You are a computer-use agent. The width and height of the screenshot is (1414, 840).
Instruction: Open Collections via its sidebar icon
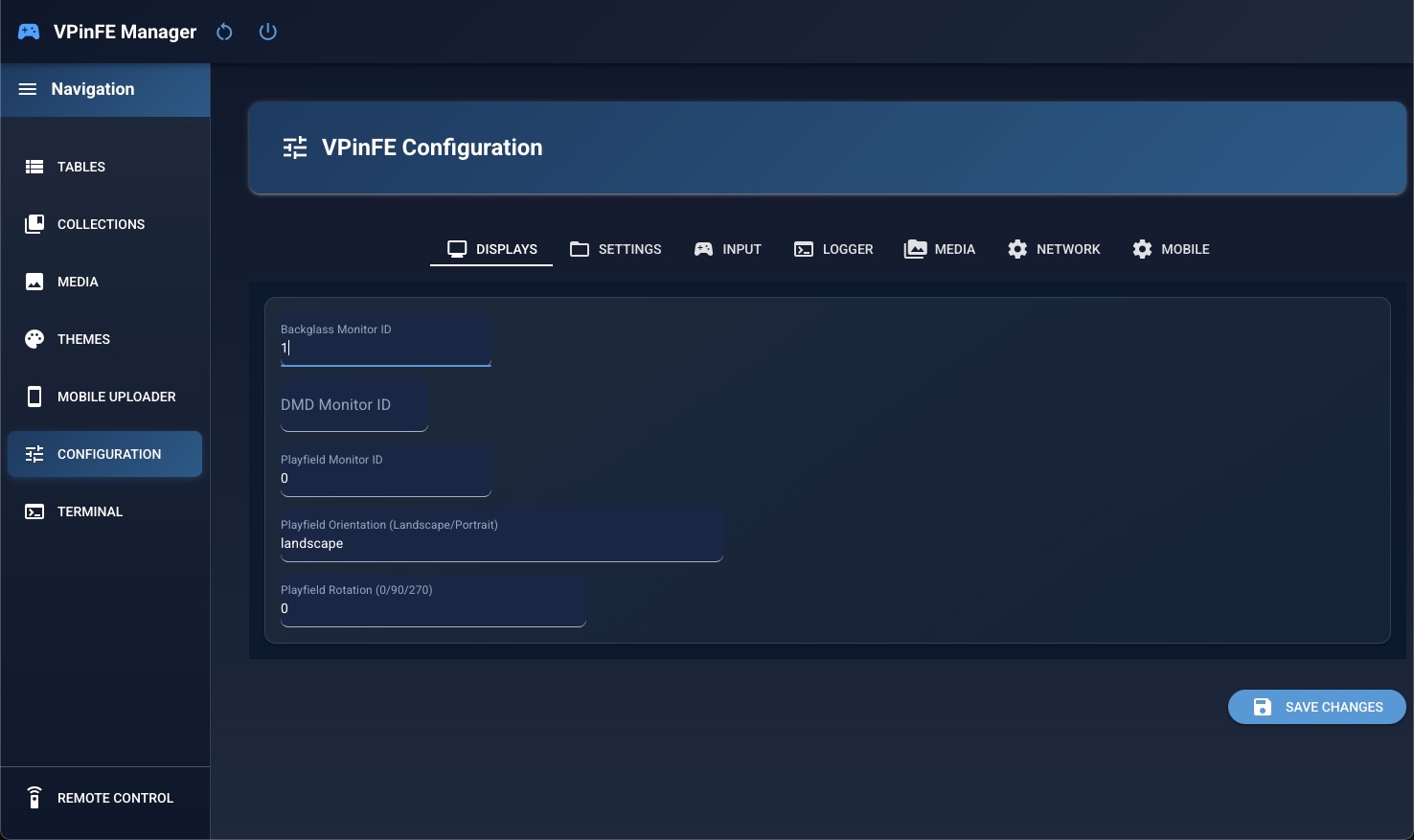[34, 223]
